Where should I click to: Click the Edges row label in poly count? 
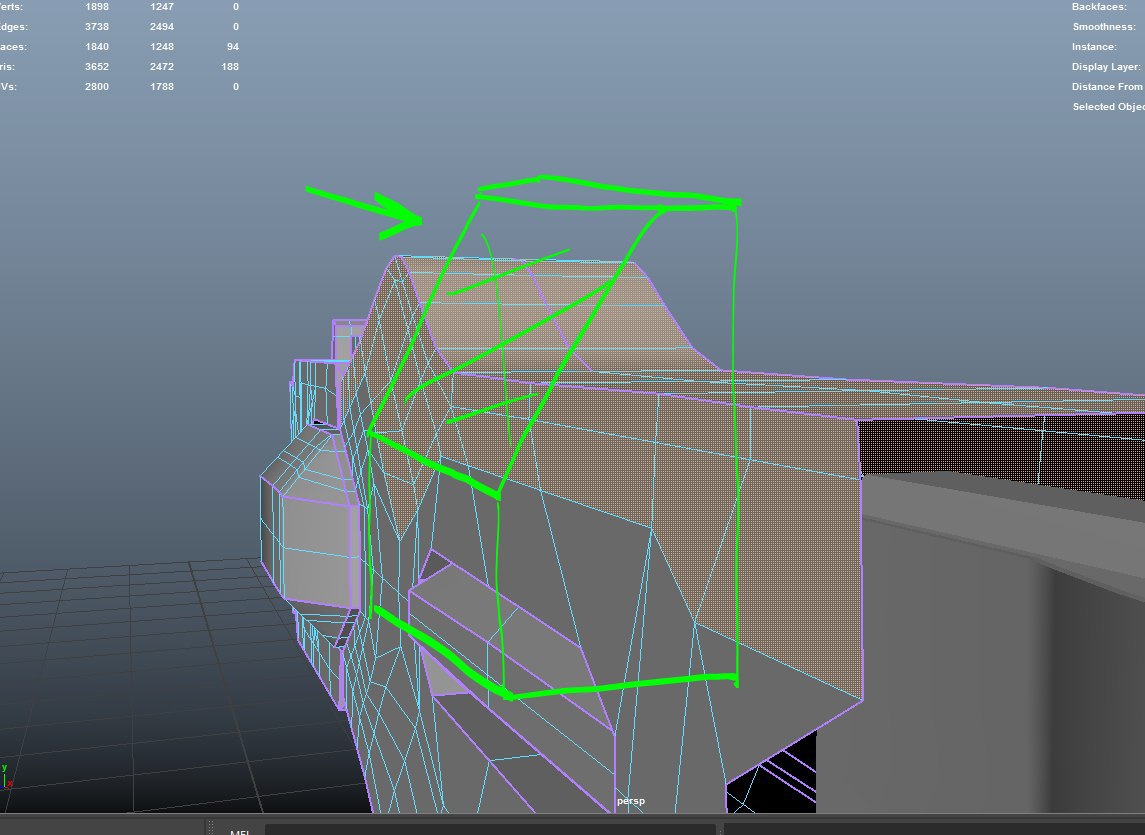[14, 27]
